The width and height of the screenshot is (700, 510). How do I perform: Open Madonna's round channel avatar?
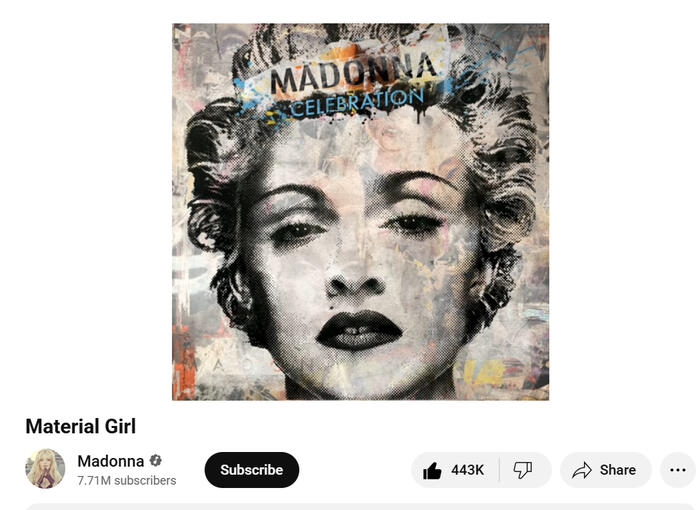tap(45, 468)
